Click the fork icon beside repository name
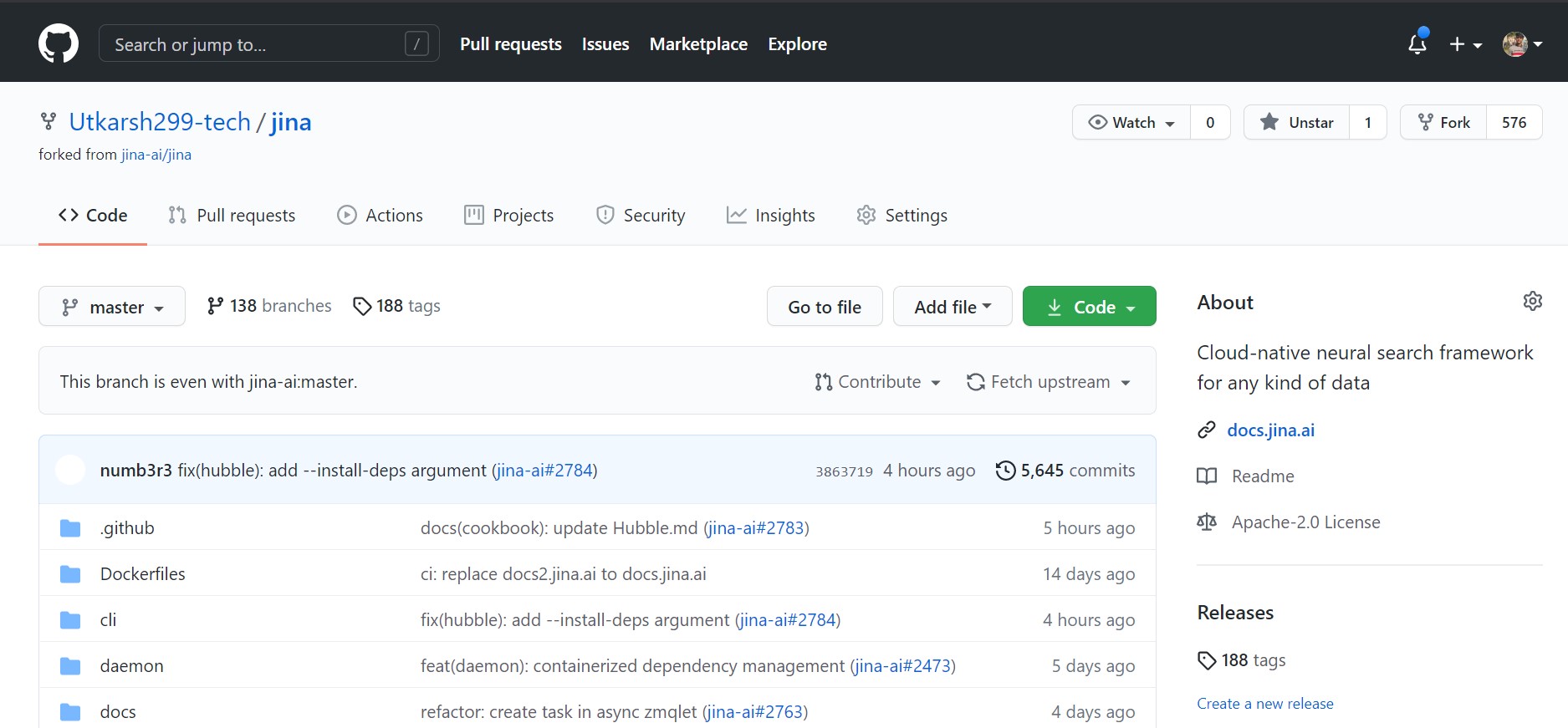Image resolution: width=1568 pixels, height=728 pixels. [x=49, y=122]
